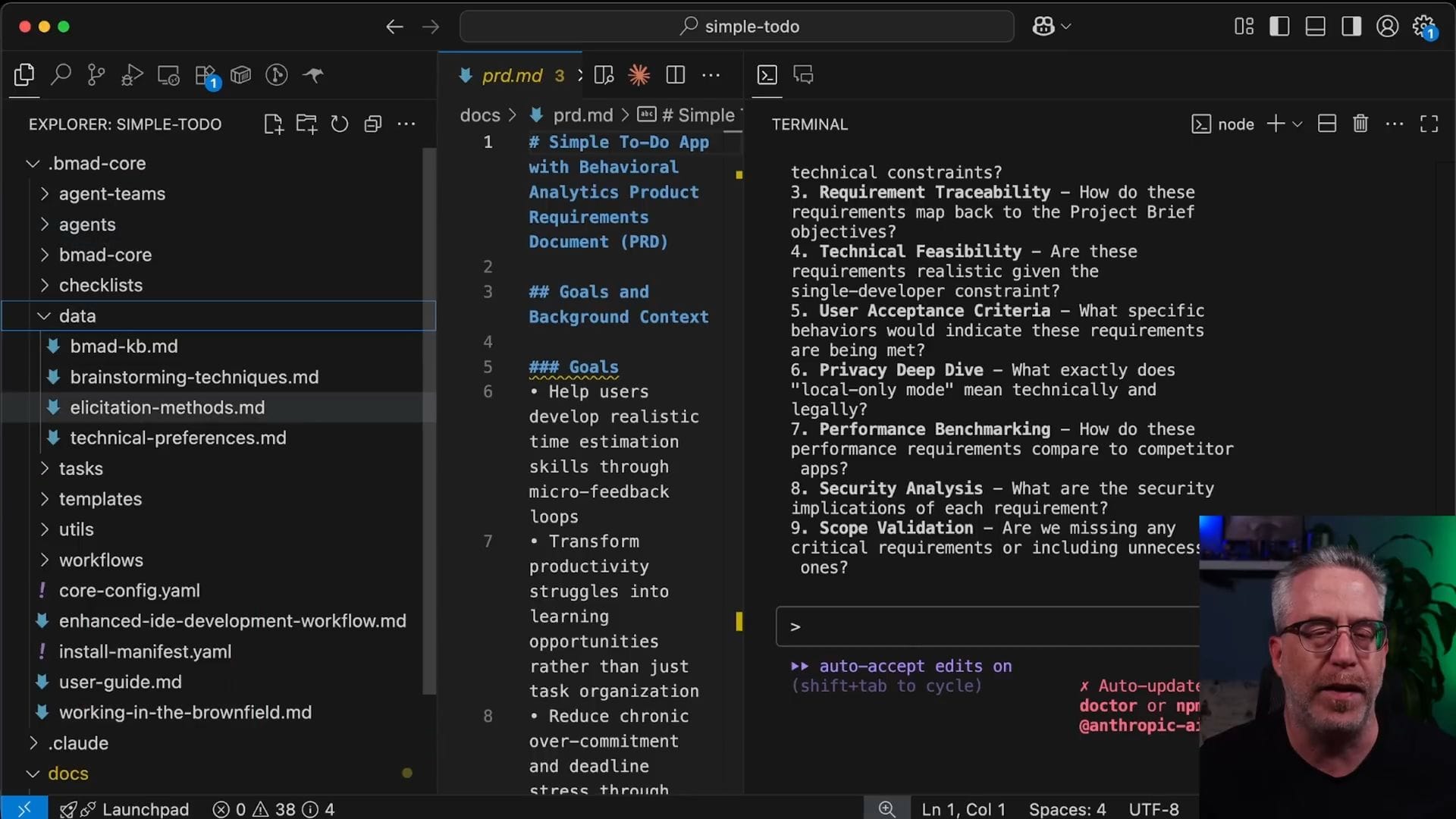1456x819 pixels.
Task: Open the Source Control view
Action: click(96, 75)
